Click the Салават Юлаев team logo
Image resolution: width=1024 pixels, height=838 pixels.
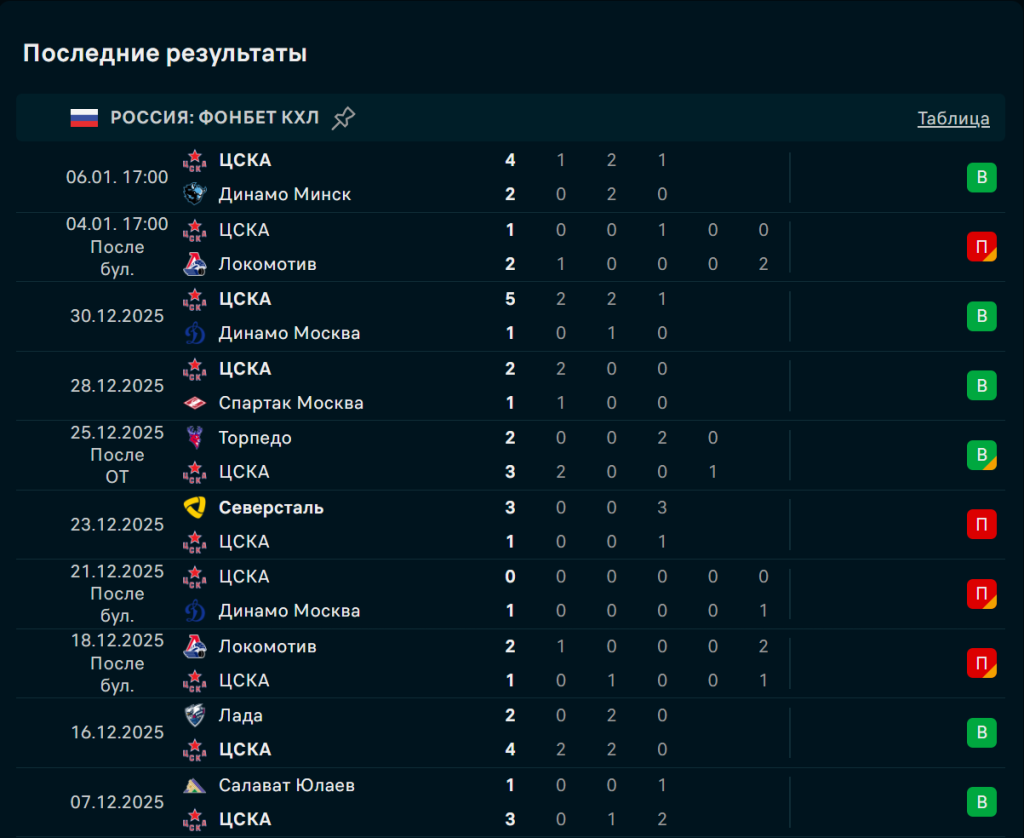tap(194, 785)
